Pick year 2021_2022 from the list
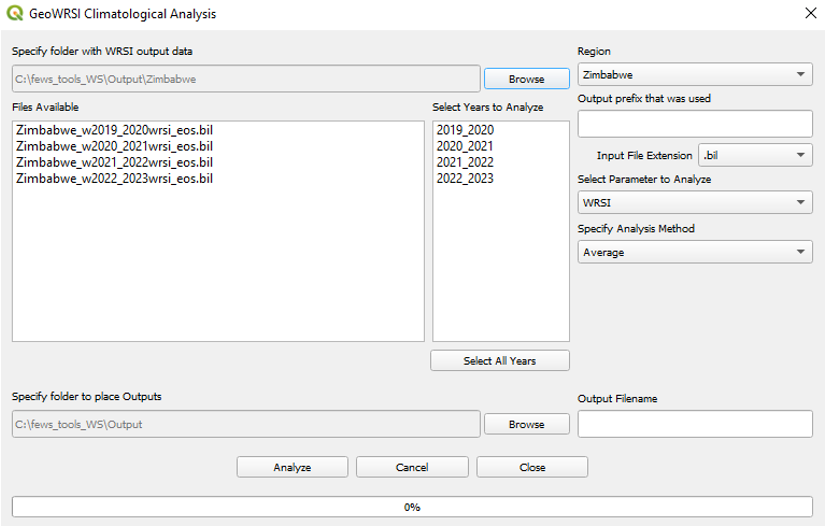Image resolution: width=826 pixels, height=526 pixels. [465, 162]
